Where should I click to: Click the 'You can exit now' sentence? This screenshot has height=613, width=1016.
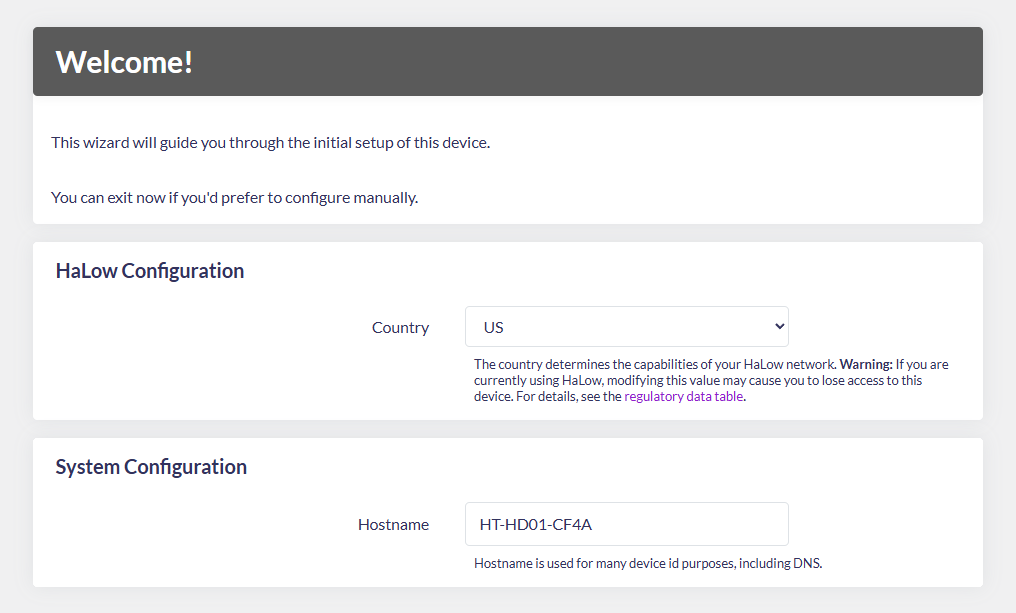click(234, 197)
